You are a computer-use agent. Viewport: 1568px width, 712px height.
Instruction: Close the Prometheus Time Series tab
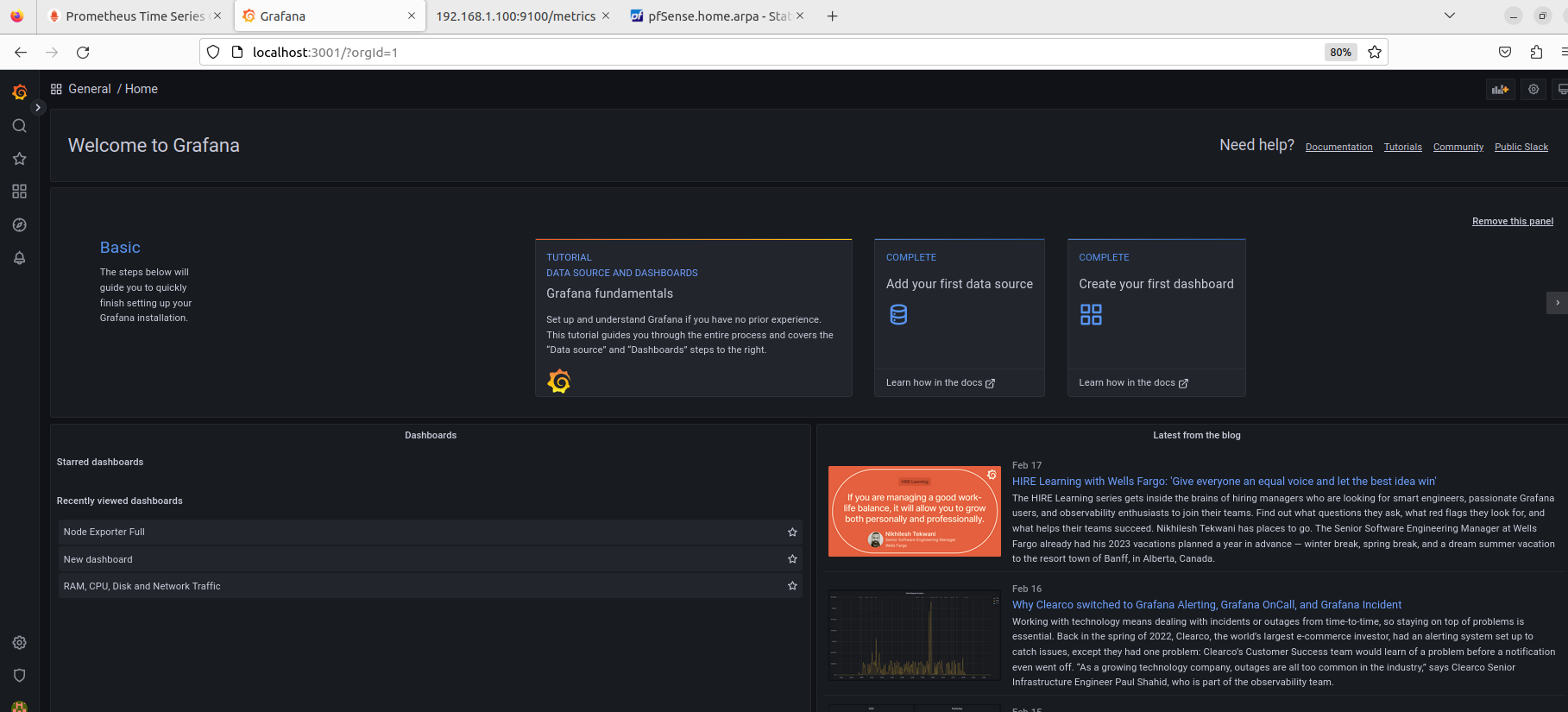(x=217, y=16)
